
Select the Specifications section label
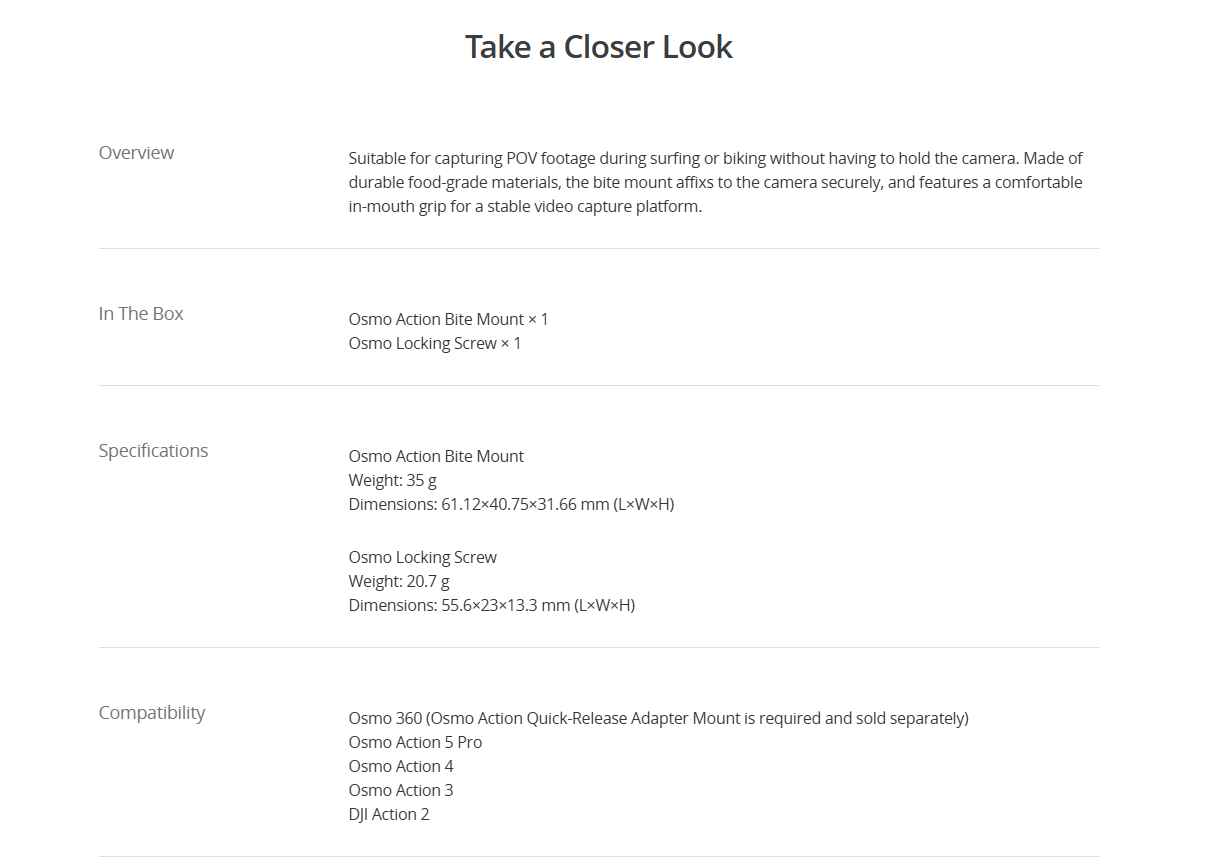(x=153, y=450)
